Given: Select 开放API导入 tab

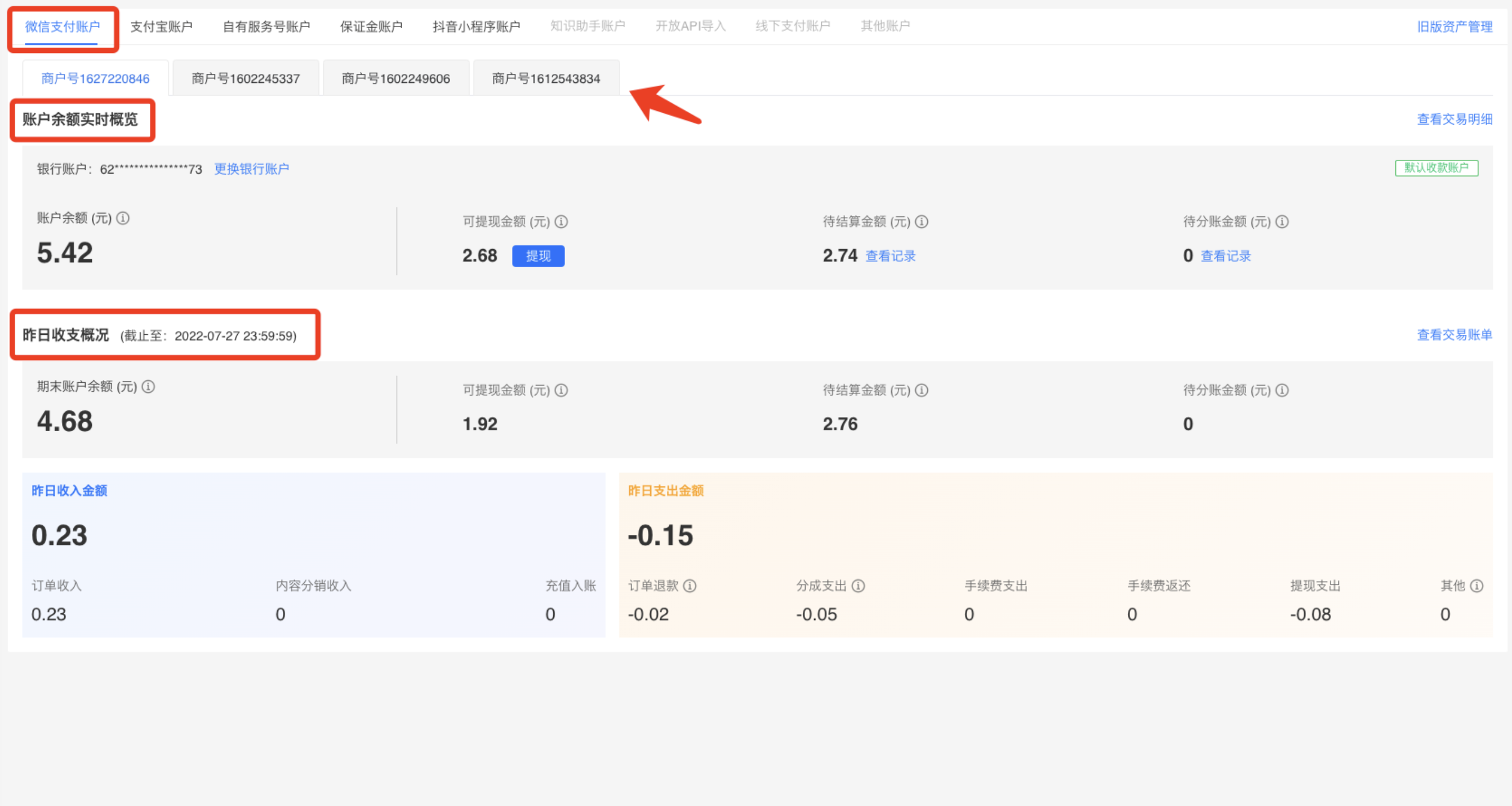Looking at the screenshot, I should [x=690, y=26].
